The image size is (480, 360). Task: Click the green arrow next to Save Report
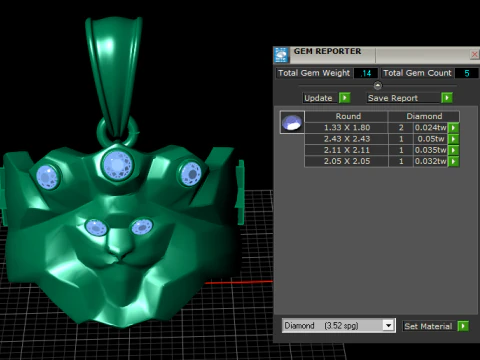tap(447, 98)
